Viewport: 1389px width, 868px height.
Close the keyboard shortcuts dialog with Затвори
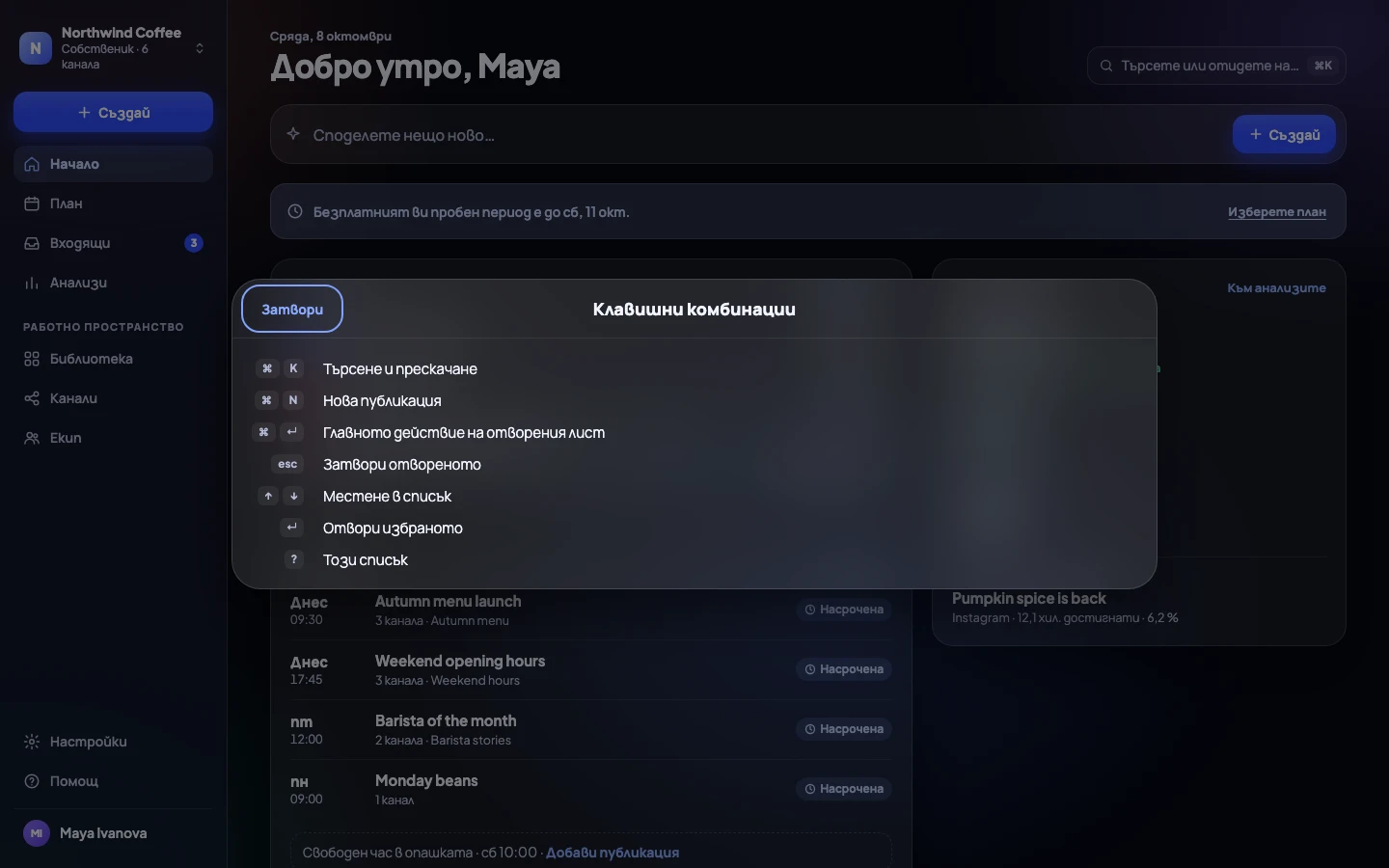(x=292, y=309)
